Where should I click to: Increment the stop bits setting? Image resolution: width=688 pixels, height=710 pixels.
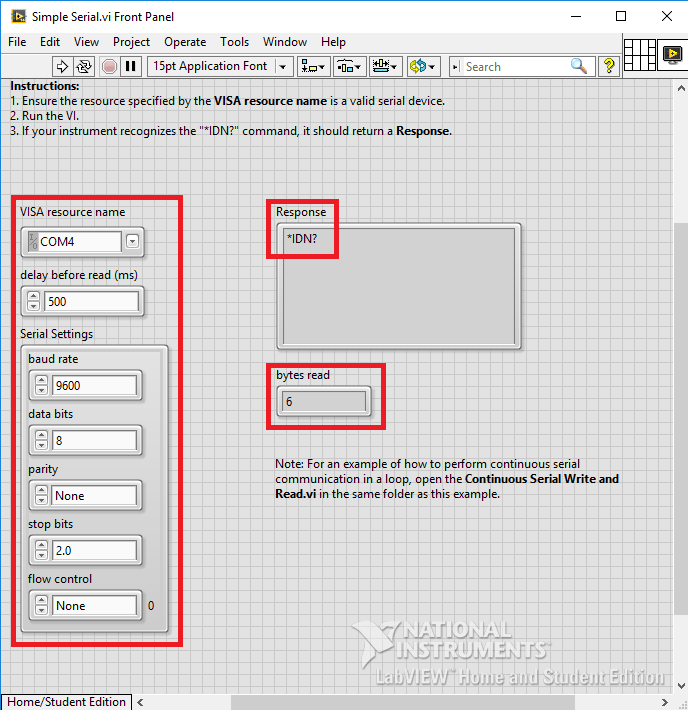(41, 545)
